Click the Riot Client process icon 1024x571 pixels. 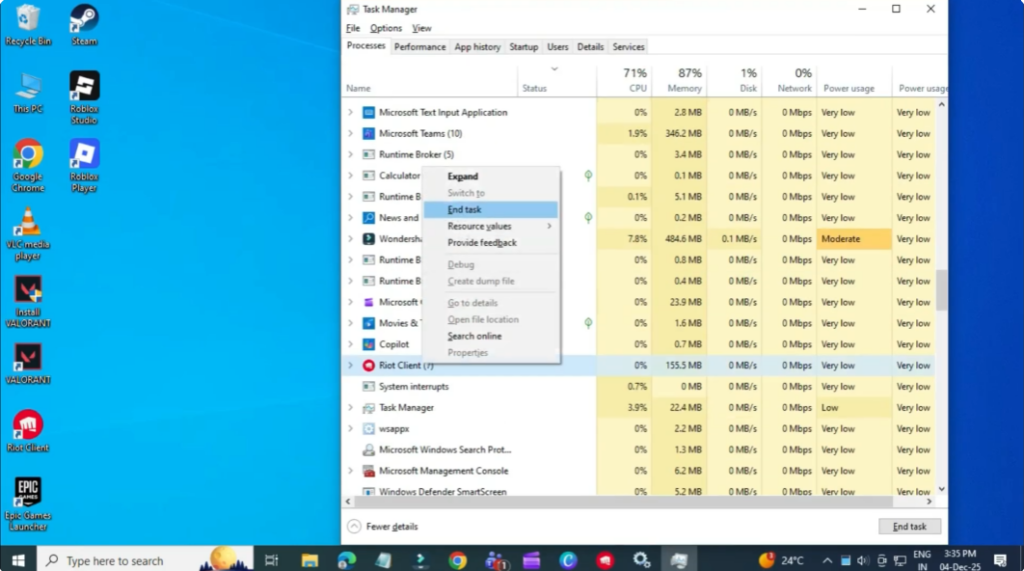(368, 365)
